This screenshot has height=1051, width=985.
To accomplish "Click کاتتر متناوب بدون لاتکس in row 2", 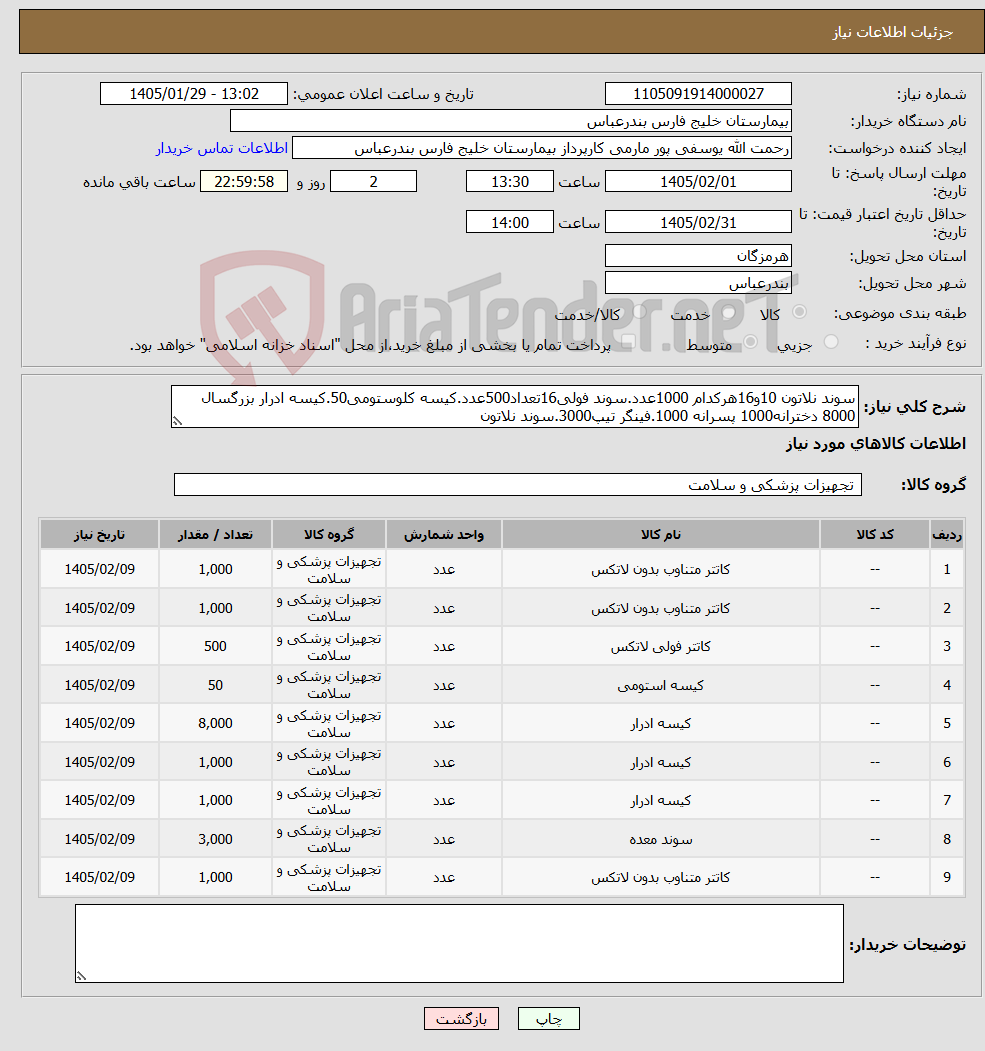I will click(661, 609).
